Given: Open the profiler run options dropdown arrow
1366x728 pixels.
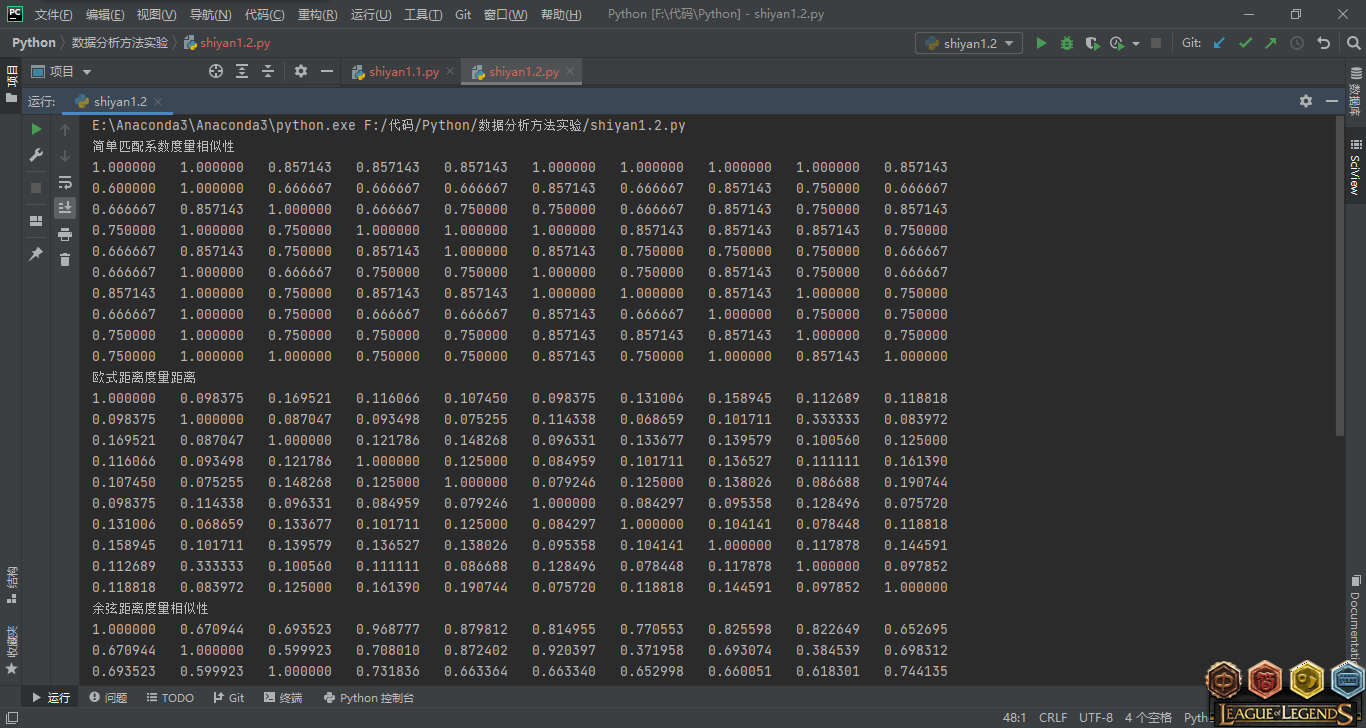Looking at the screenshot, I should coord(1136,44).
